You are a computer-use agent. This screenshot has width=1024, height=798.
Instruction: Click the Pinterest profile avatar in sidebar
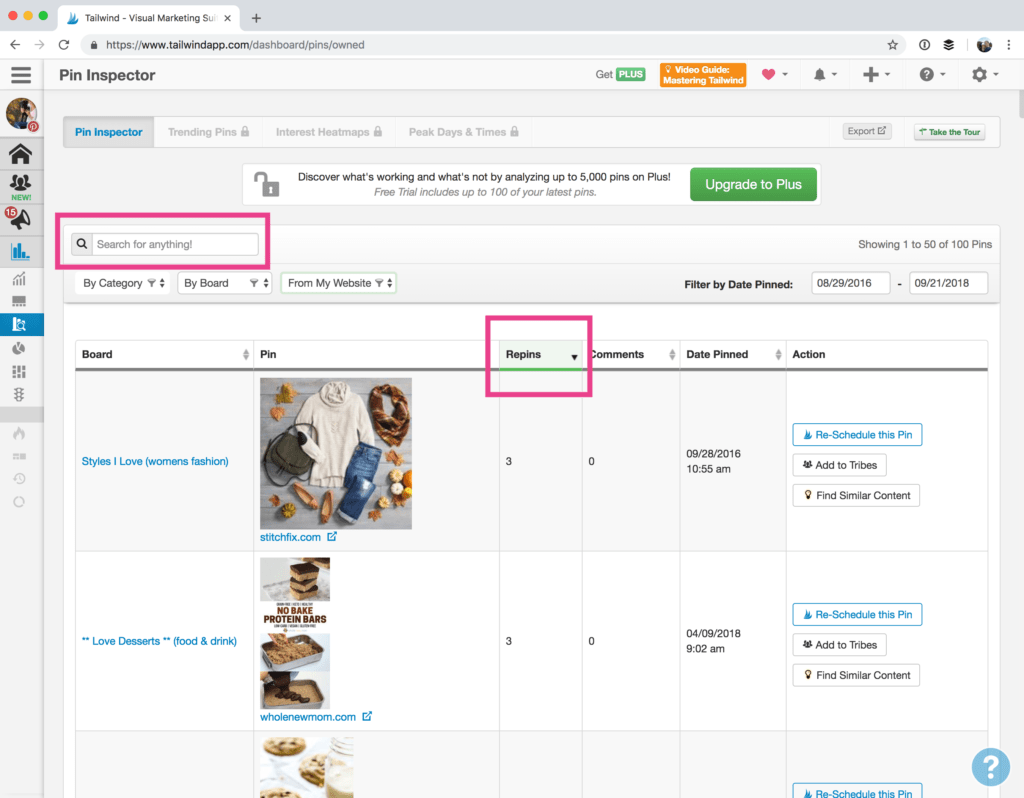tap(20, 114)
